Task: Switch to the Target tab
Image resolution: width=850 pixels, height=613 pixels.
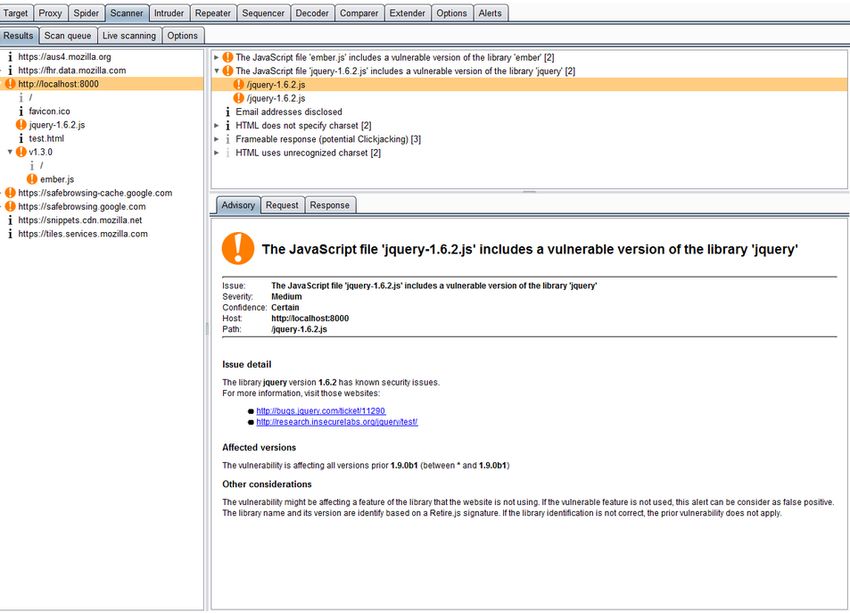Action: 16,13
